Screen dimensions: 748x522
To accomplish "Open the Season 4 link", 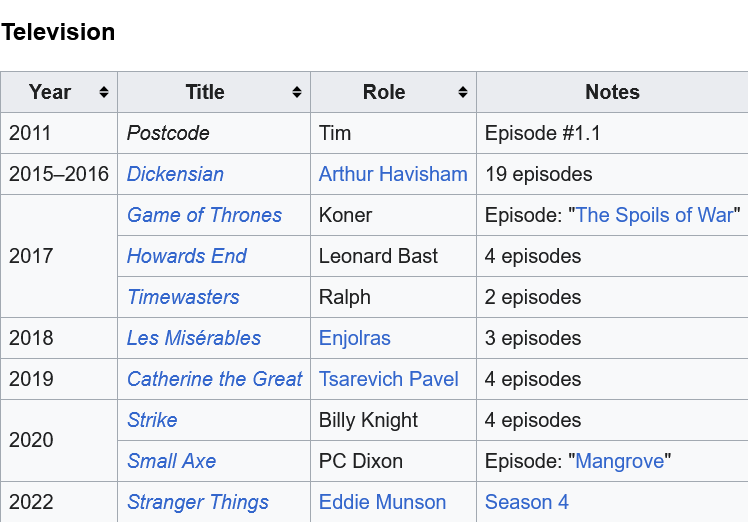I will 526,502.
